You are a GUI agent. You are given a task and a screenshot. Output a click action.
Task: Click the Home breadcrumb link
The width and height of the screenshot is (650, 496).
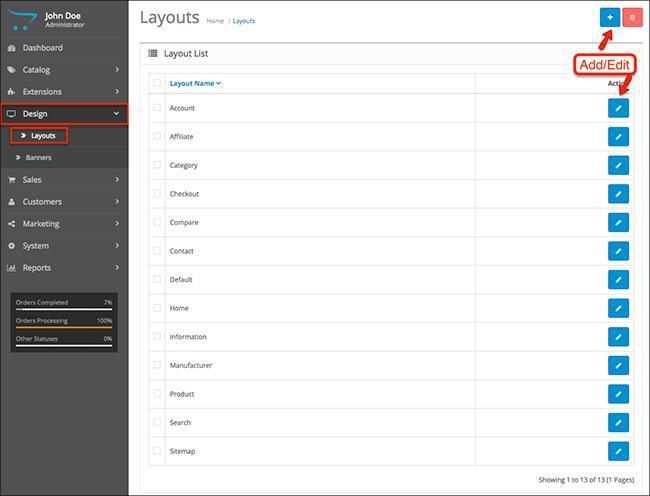click(215, 20)
